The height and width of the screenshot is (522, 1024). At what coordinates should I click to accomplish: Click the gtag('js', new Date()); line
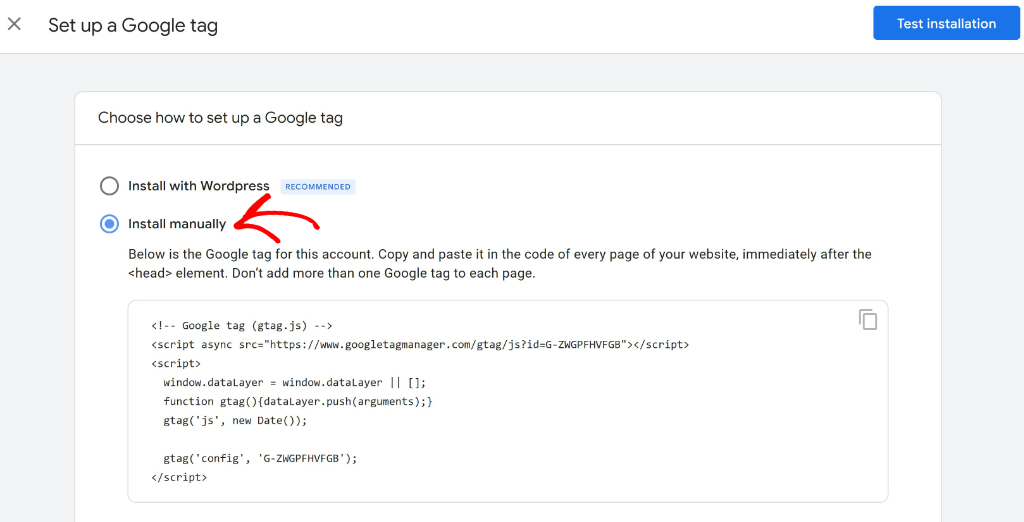click(x=235, y=420)
